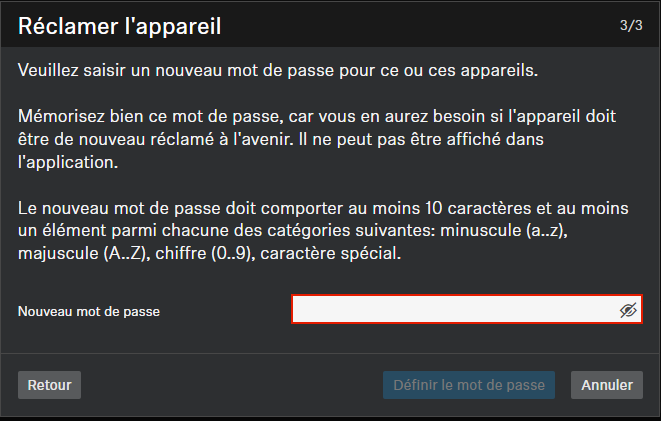Click the paragraph beginning with Mémorisez bien

point(317,139)
